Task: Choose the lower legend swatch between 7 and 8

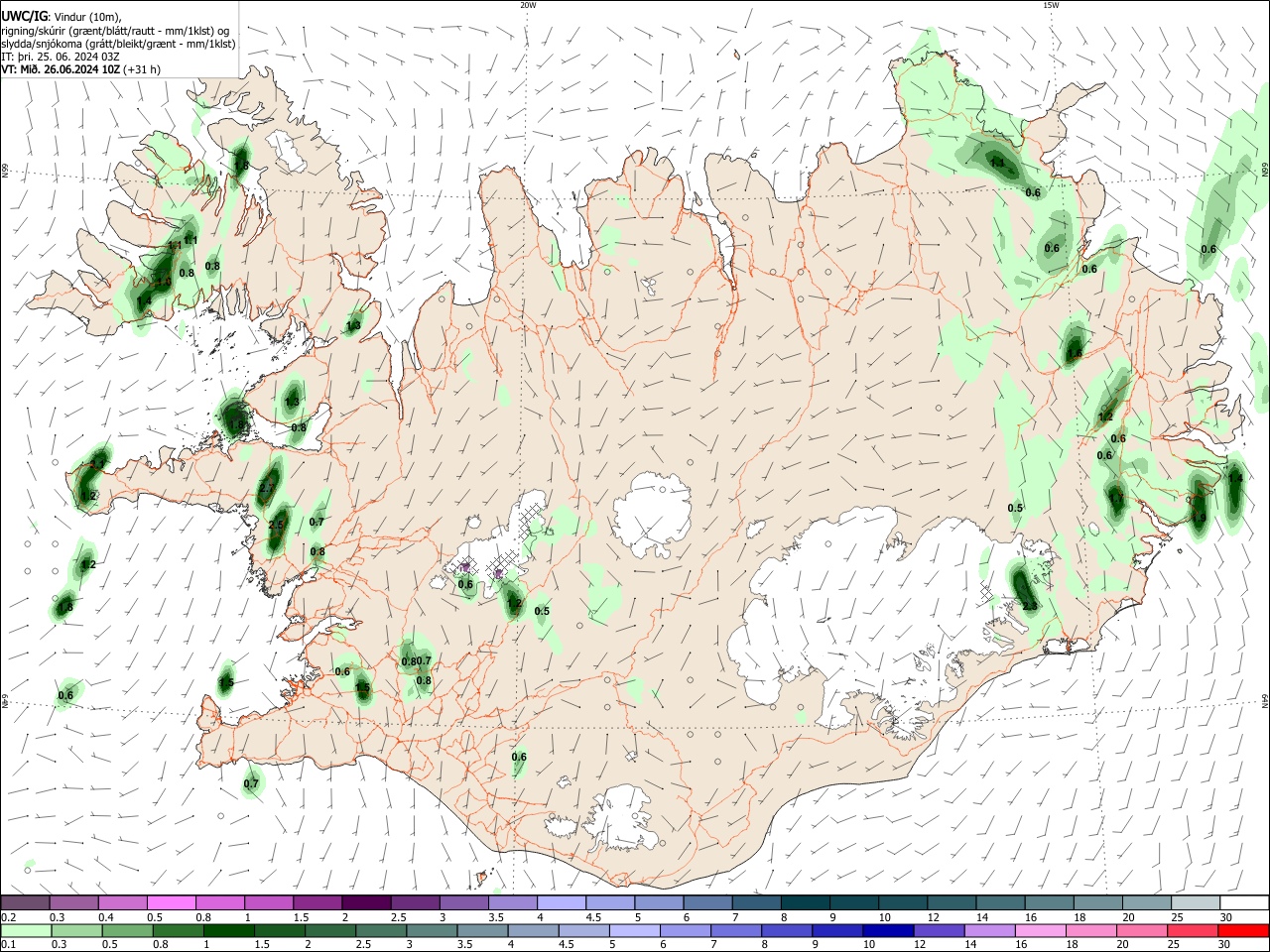Action: (x=736, y=930)
